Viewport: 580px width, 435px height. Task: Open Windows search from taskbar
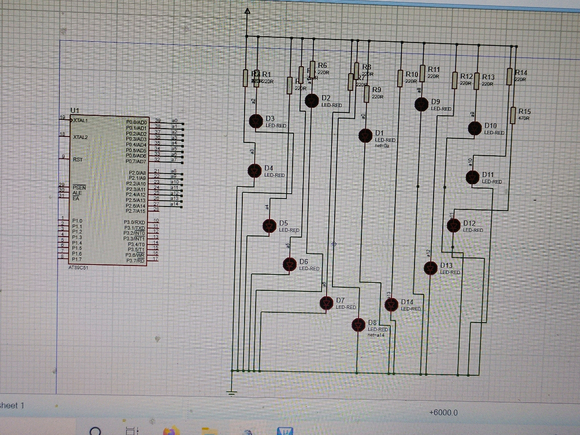click(95, 431)
